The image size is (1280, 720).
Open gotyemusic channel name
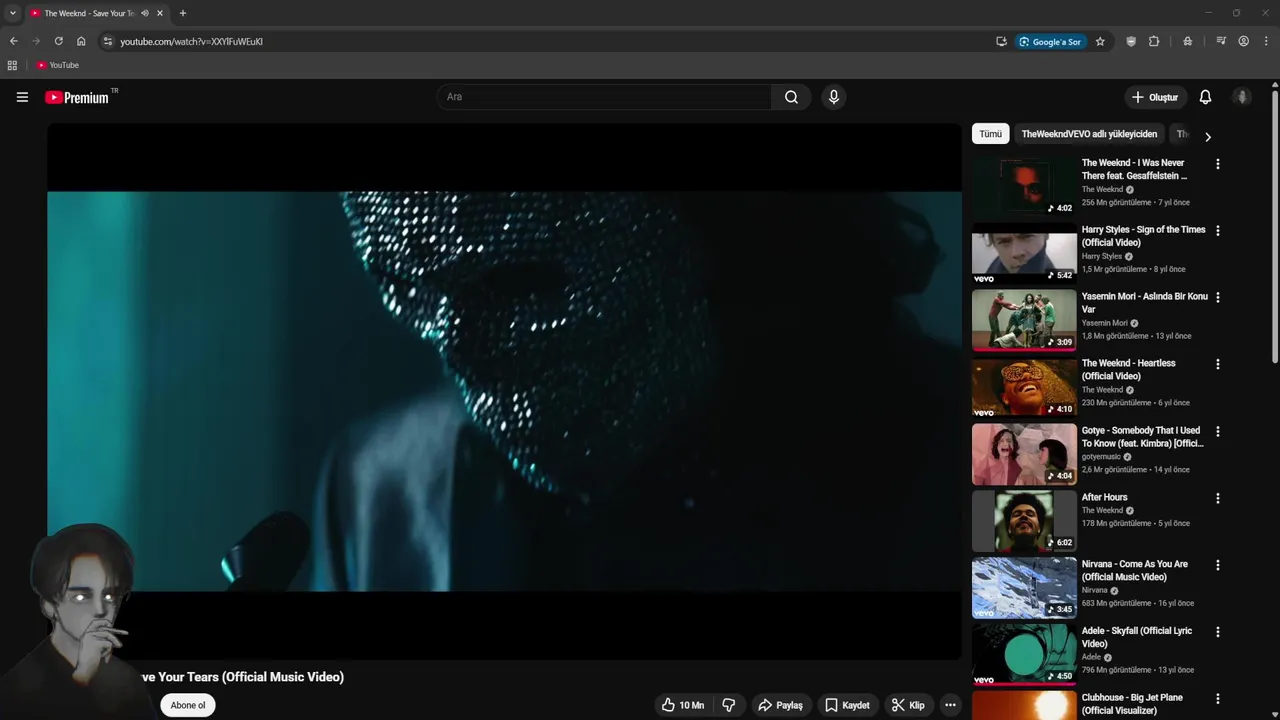1101,457
